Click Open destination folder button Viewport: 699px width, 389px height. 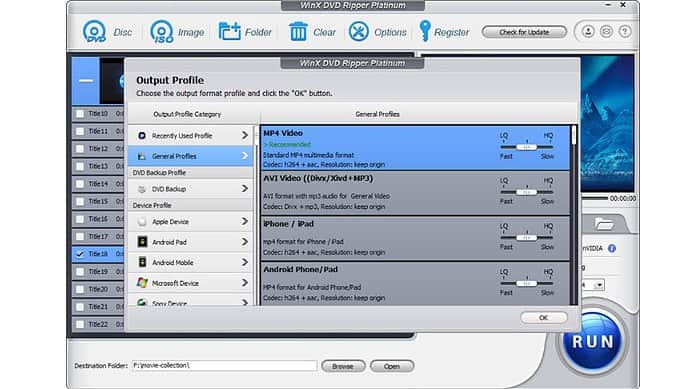point(392,366)
